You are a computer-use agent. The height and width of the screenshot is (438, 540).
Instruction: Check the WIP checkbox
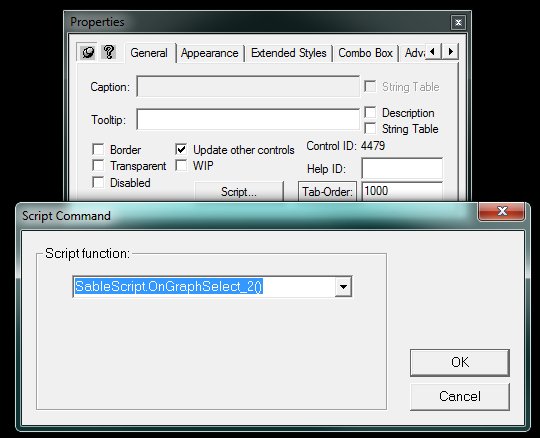pos(181,166)
